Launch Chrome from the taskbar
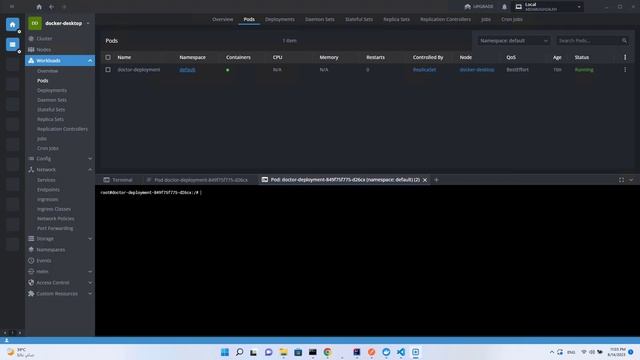 coord(327,352)
